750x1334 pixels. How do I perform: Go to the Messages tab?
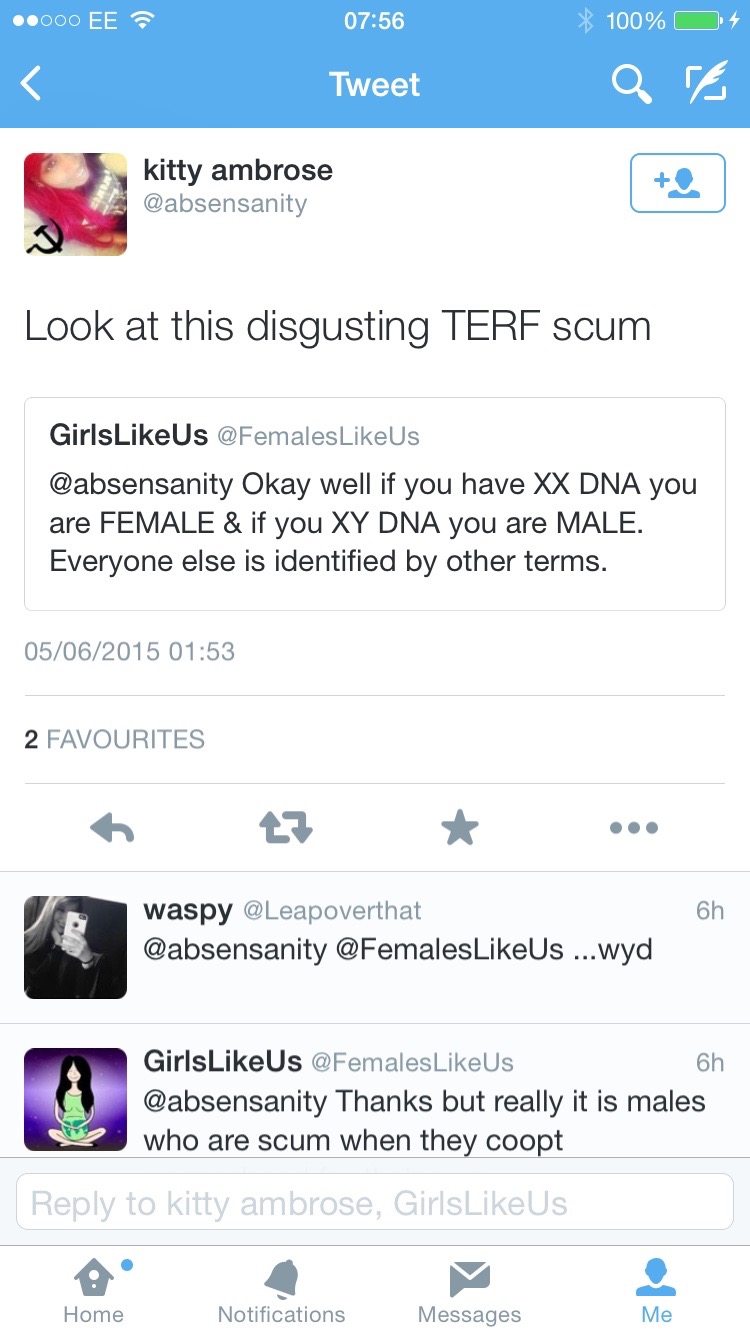(x=469, y=1290)
